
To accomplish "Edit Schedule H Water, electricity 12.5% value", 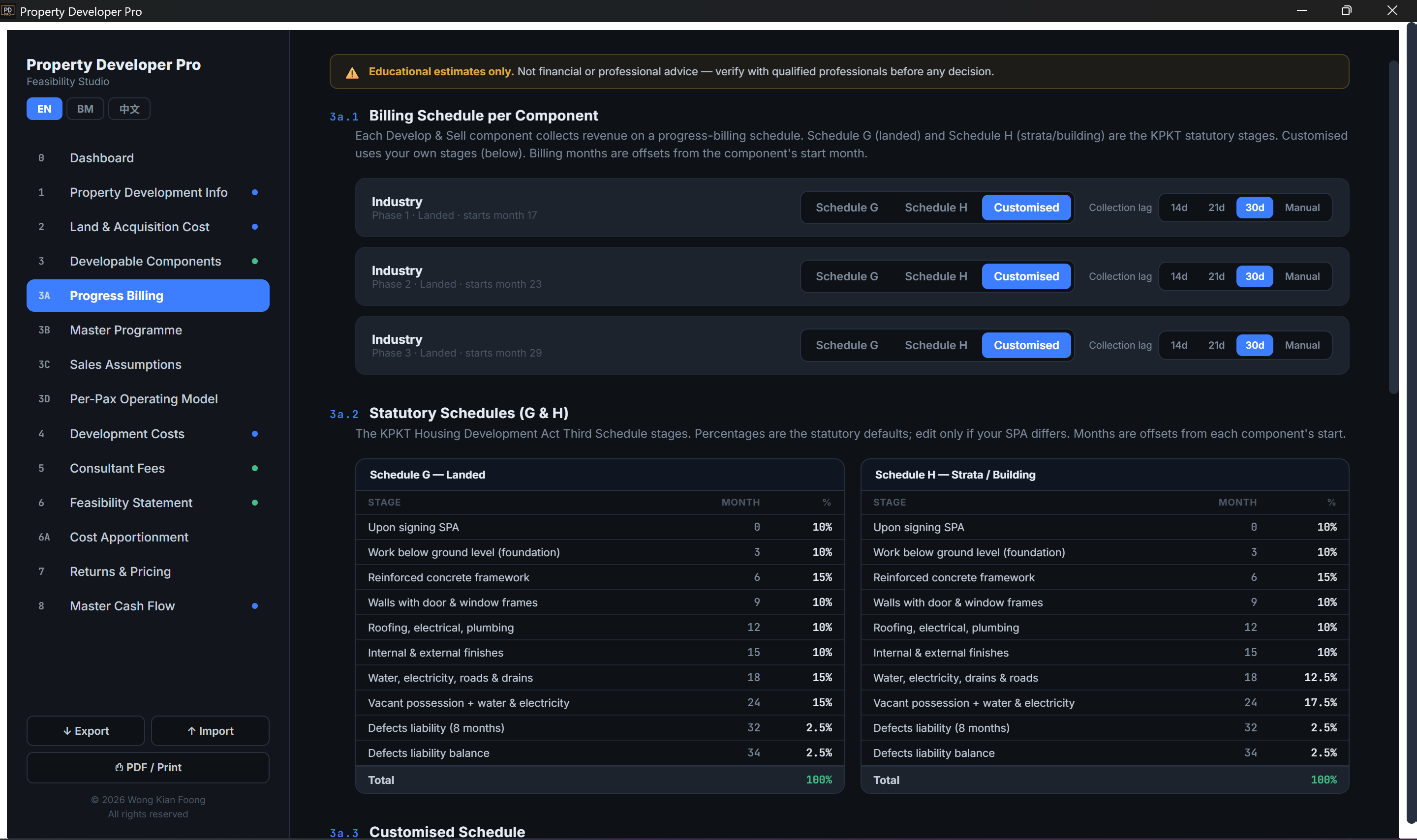I will pos(1320,678).
